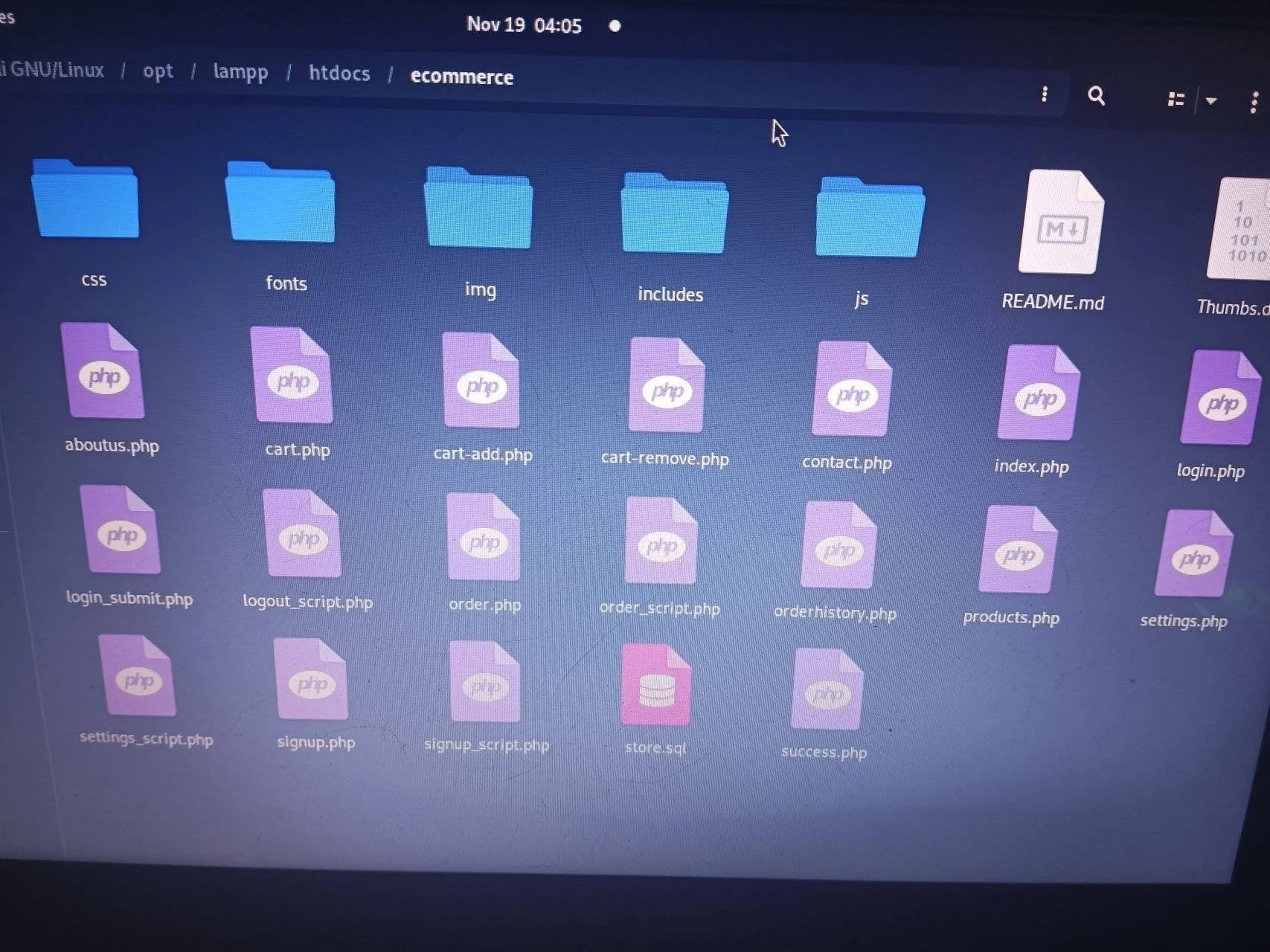Click the 'cart-remove.php' file name label
Screen dimensions: 1270x952
click(665, 458)
